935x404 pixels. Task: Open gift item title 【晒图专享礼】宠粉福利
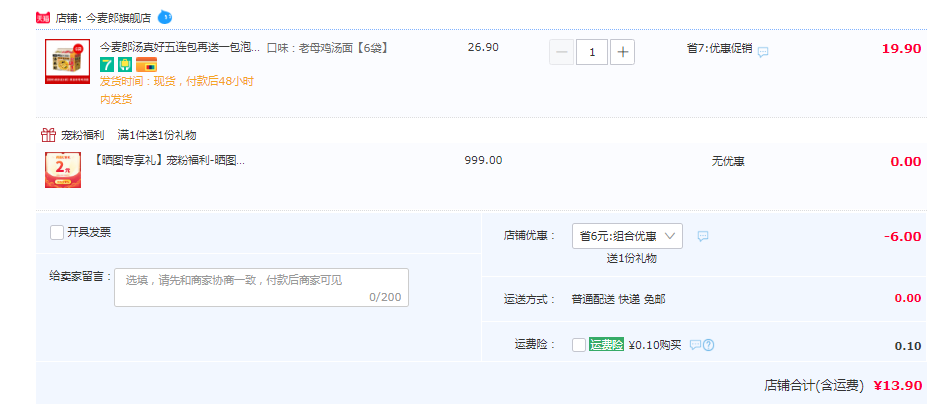(169, 160)
